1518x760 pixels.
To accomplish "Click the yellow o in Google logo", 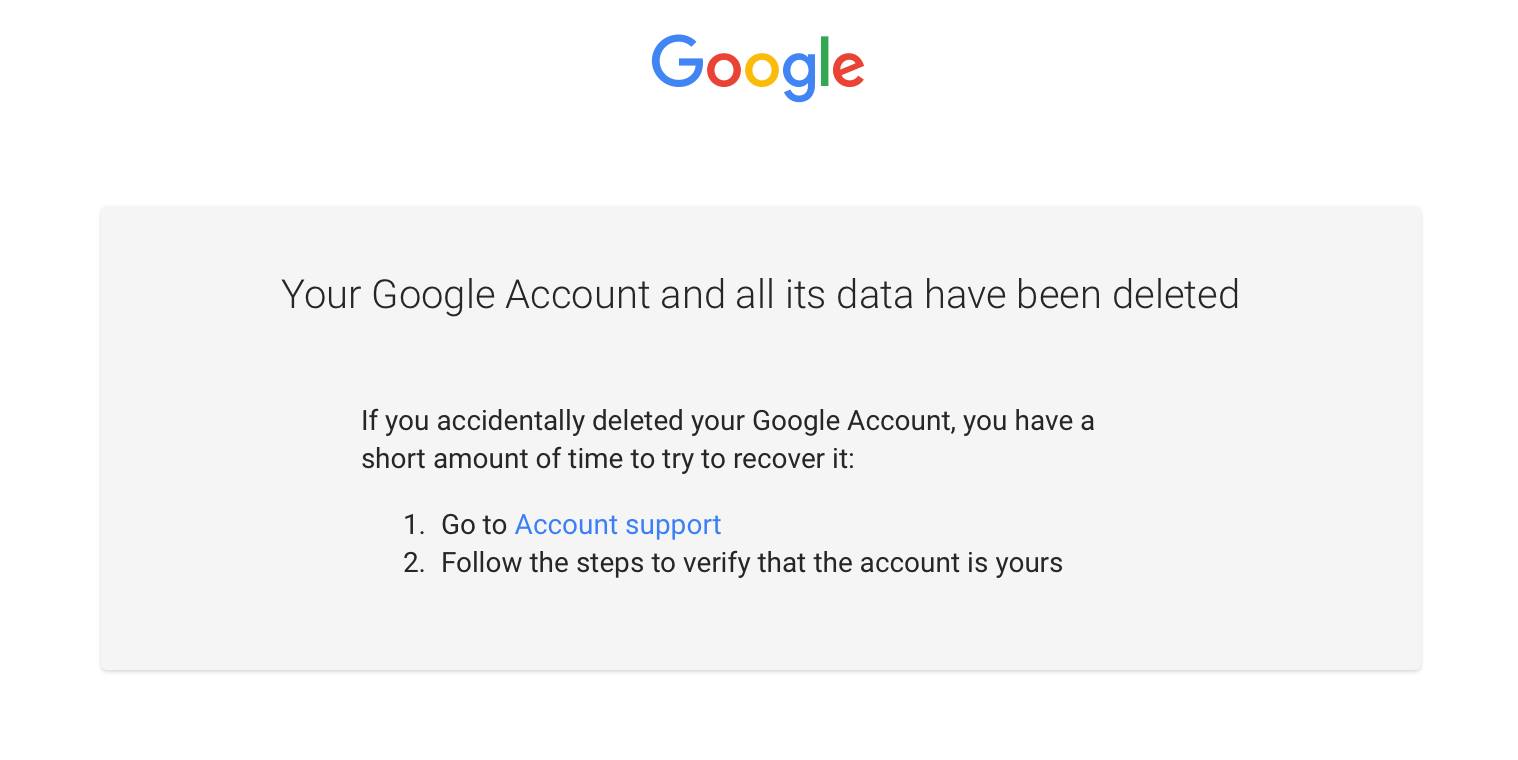I will coord(762,69).
